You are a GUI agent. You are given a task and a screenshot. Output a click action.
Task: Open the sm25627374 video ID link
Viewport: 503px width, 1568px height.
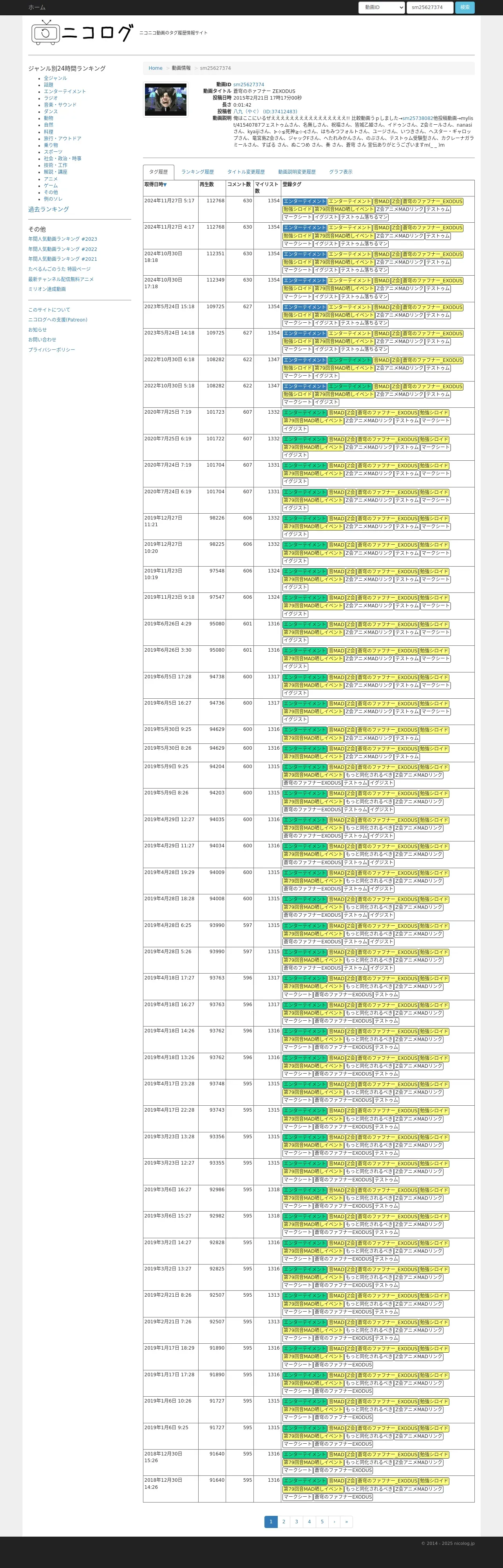[x=249, y=85]
